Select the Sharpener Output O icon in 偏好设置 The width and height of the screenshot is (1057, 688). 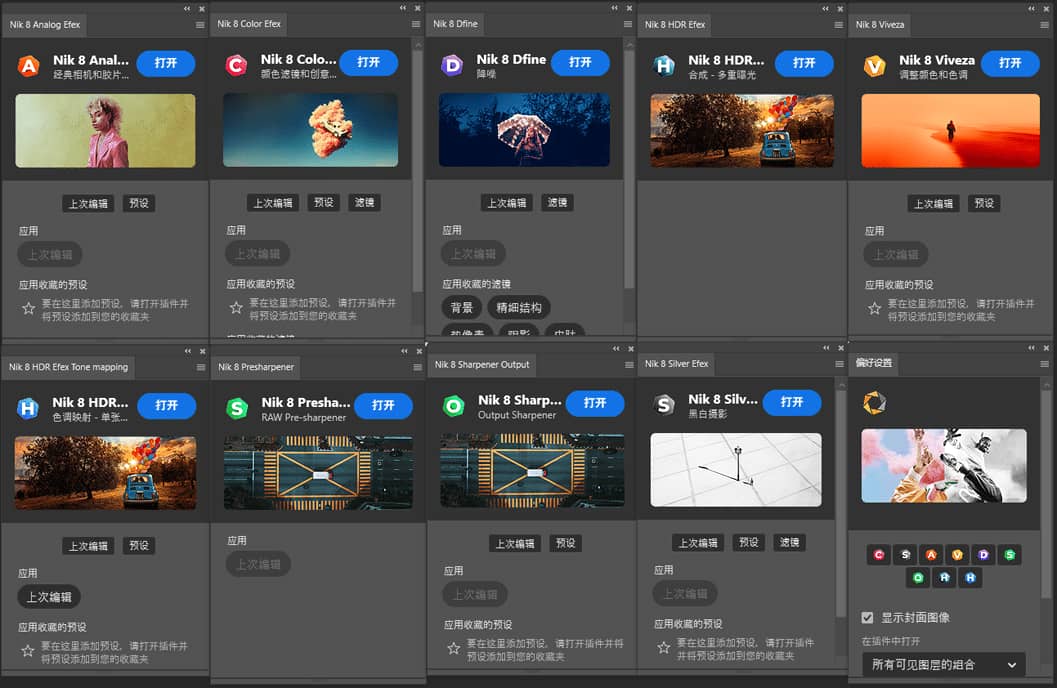pos(918,577)
